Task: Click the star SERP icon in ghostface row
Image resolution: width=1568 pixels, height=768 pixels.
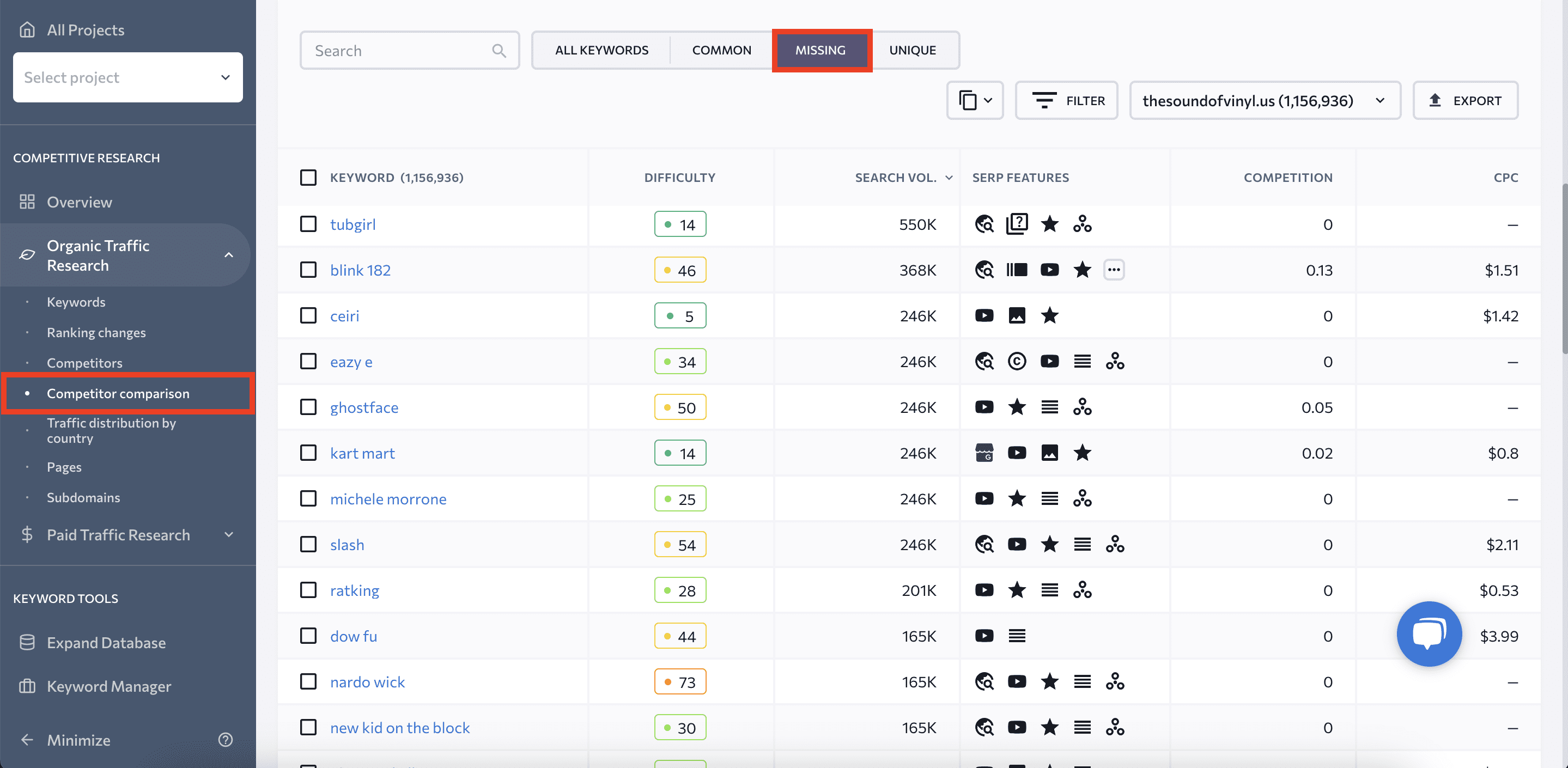Action: pyautogui.click(x=1017, y=406)
